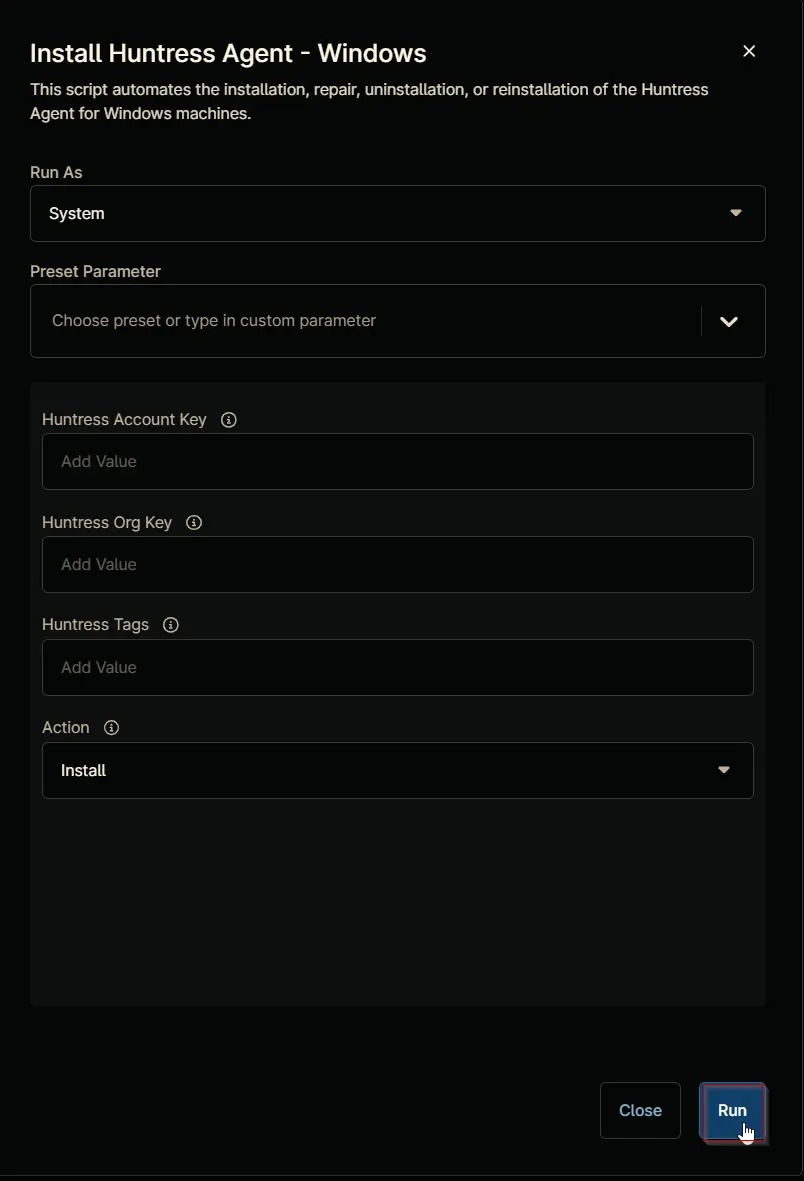Dismiss the dialog with the X icon
Image resolution: width=804 pixels, height=1181 pixels.
click(749, 50)
